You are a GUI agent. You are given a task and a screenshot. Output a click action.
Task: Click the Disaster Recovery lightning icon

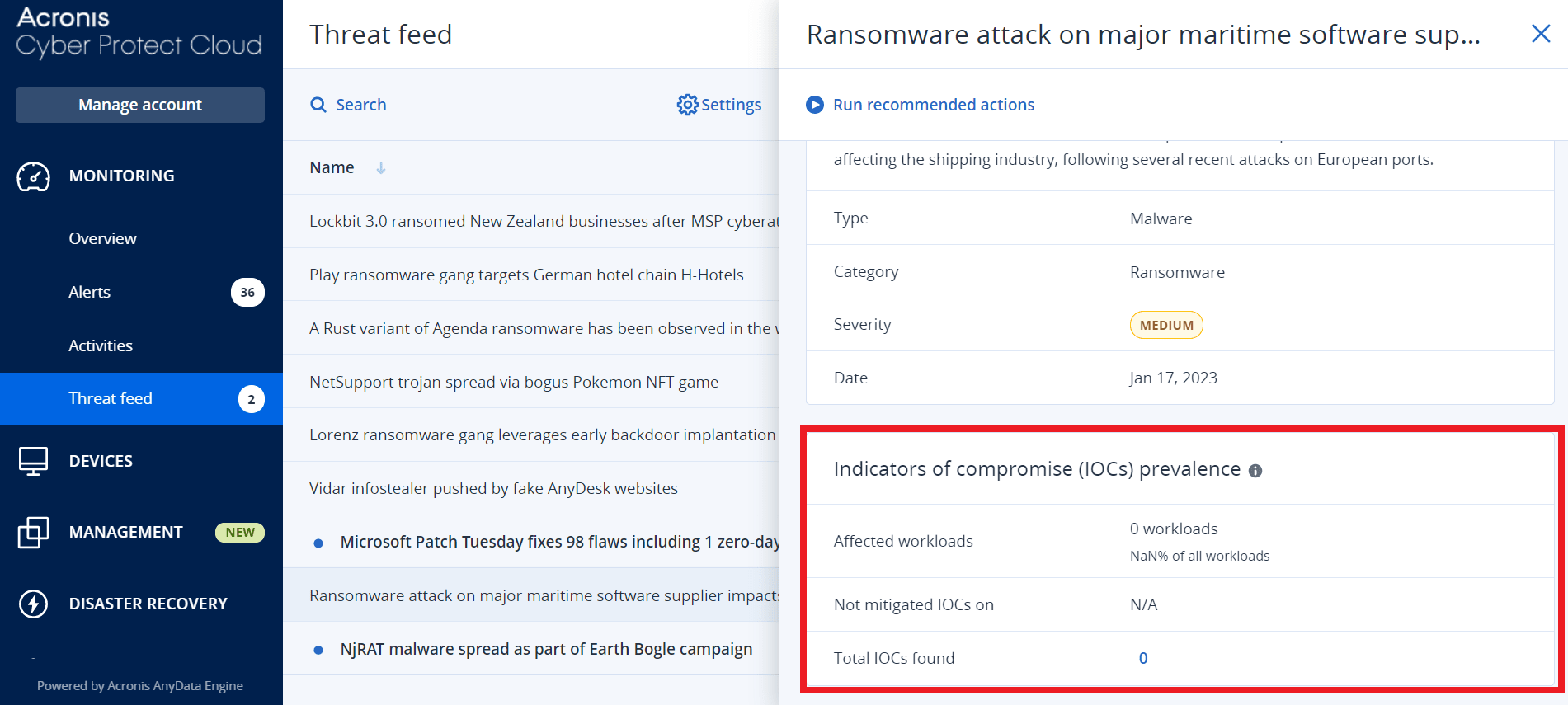34,604
